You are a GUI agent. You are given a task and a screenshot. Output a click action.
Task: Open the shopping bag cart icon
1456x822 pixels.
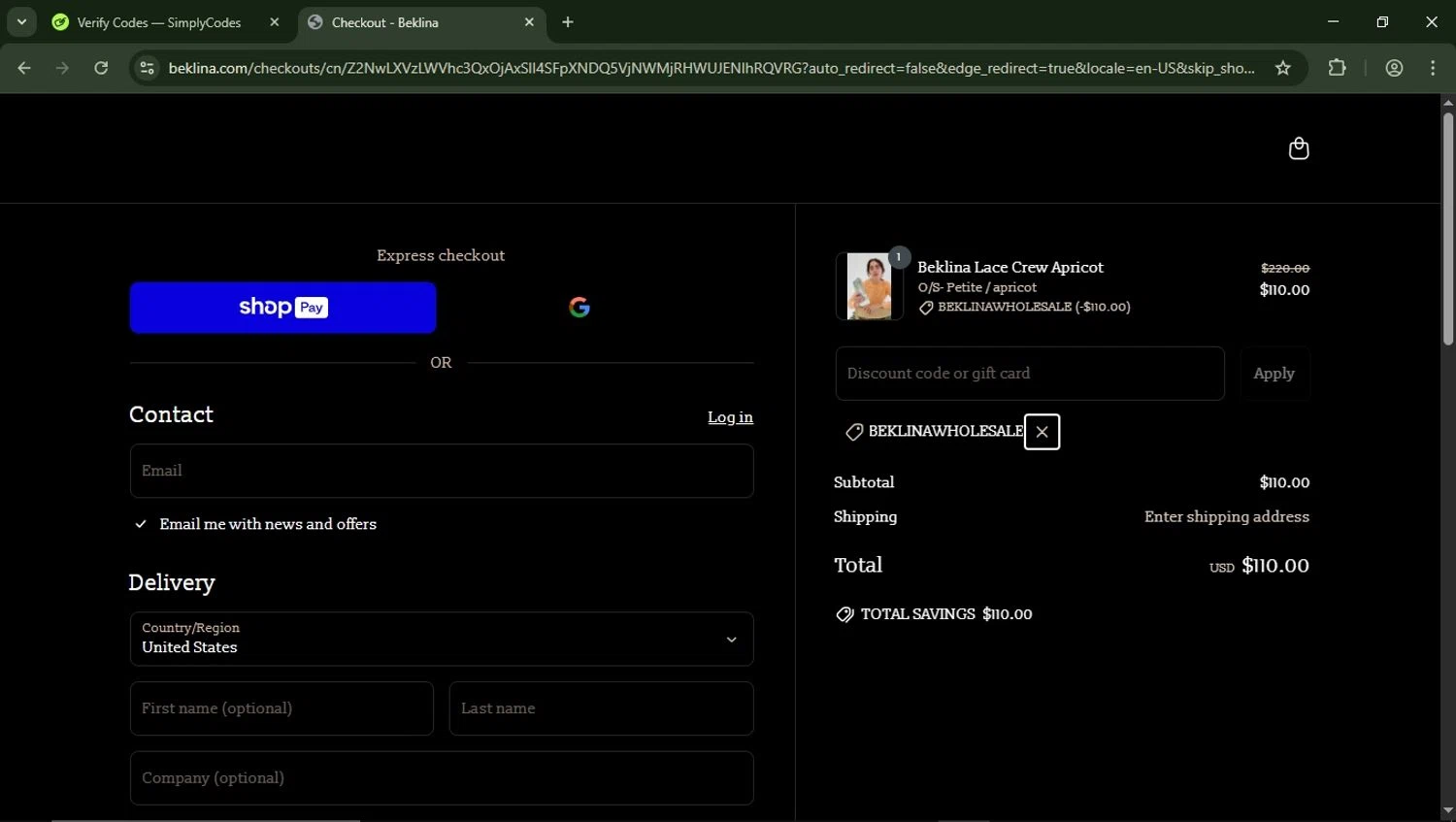[1298, 148]
